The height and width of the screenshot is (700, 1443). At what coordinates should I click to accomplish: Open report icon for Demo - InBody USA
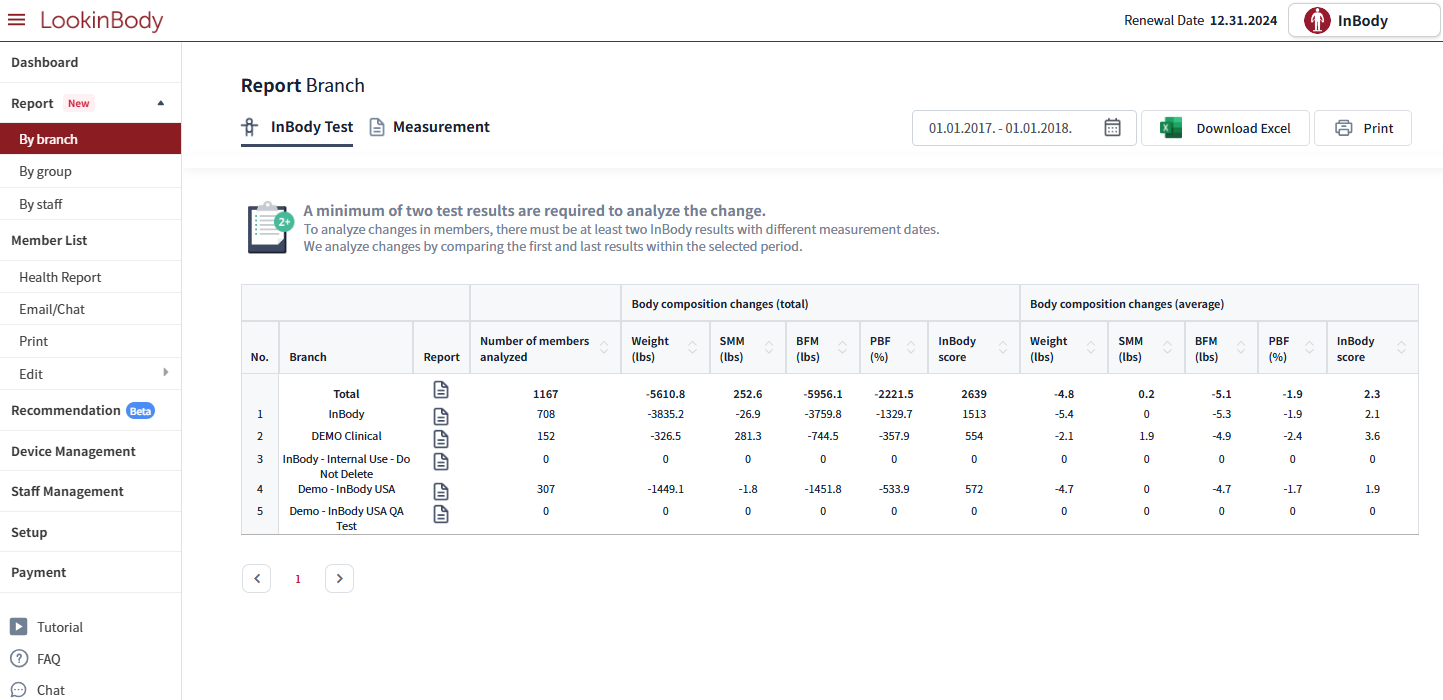pyautogui.click(x=441, y=491)
